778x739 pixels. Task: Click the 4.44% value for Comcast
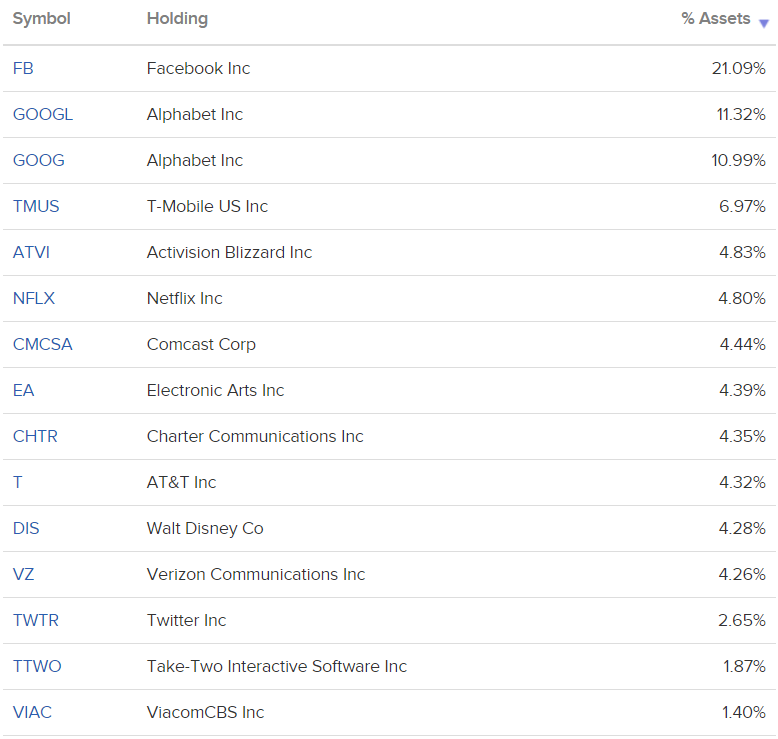pyautogui.click(x=743, y=344)
